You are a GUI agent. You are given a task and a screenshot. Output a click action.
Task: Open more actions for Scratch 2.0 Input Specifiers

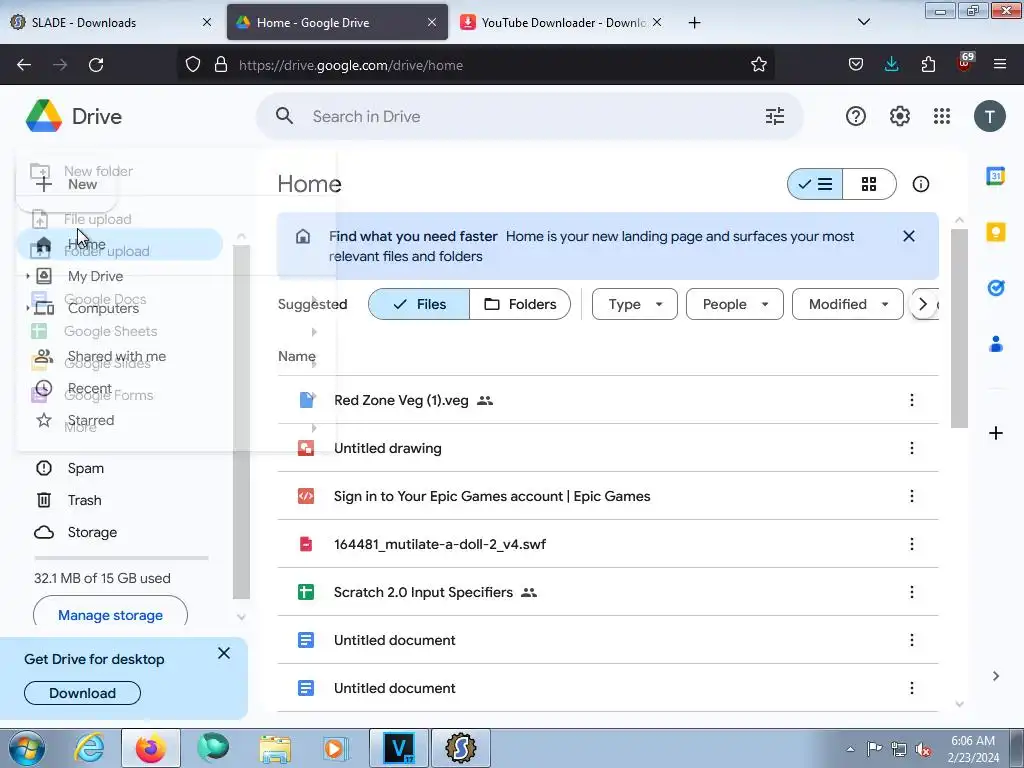coord(912,592)
